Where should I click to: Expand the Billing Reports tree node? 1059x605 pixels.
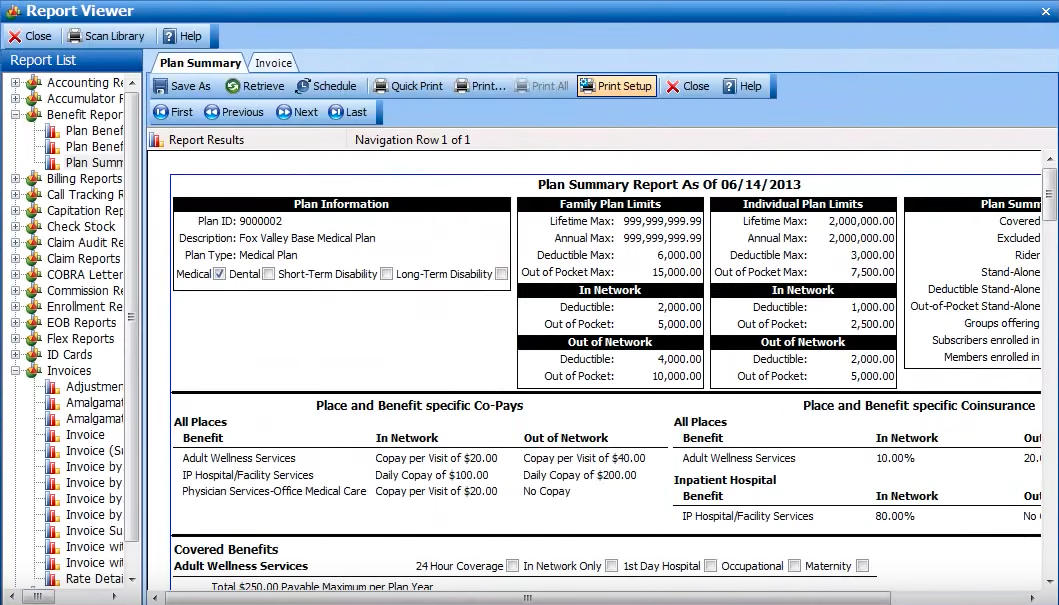click(x=16, y=179)
